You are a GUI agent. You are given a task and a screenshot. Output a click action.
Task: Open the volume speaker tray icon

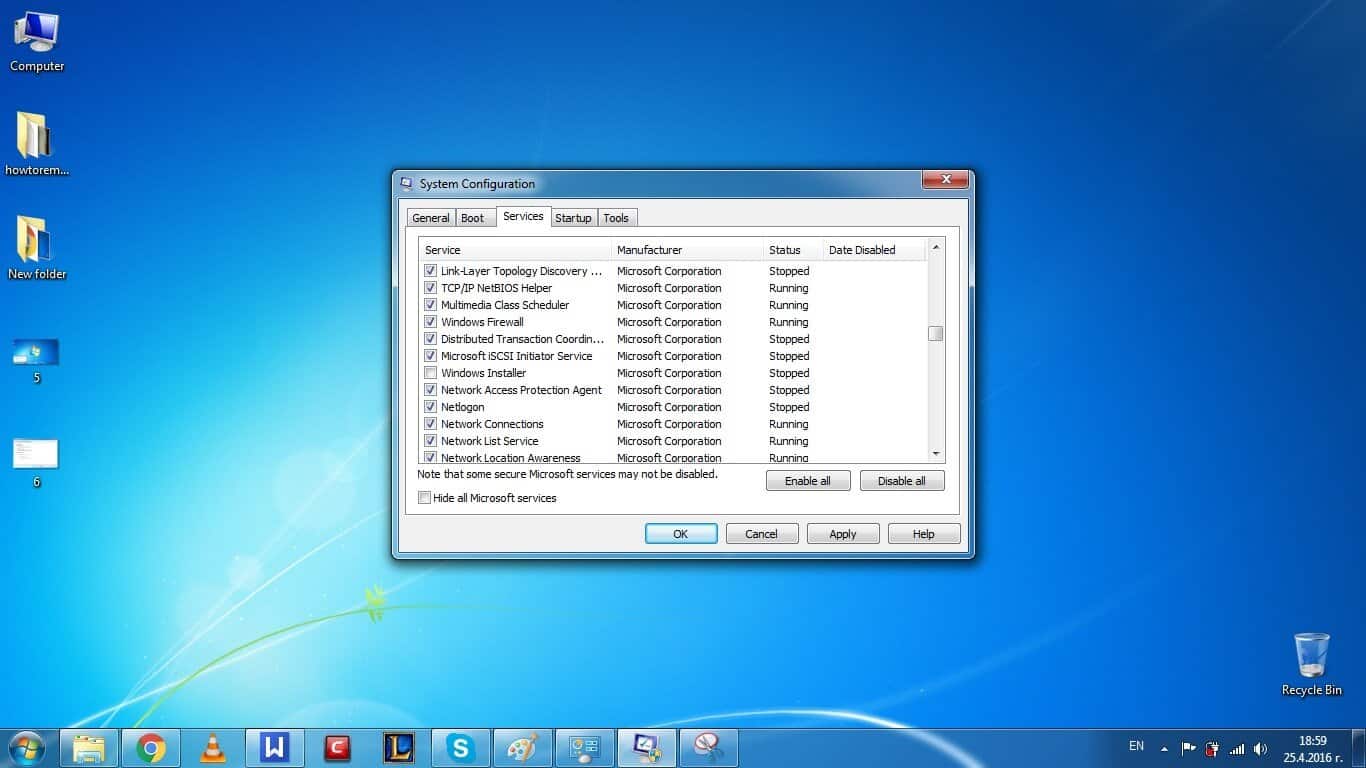(x=1260, y=748)
